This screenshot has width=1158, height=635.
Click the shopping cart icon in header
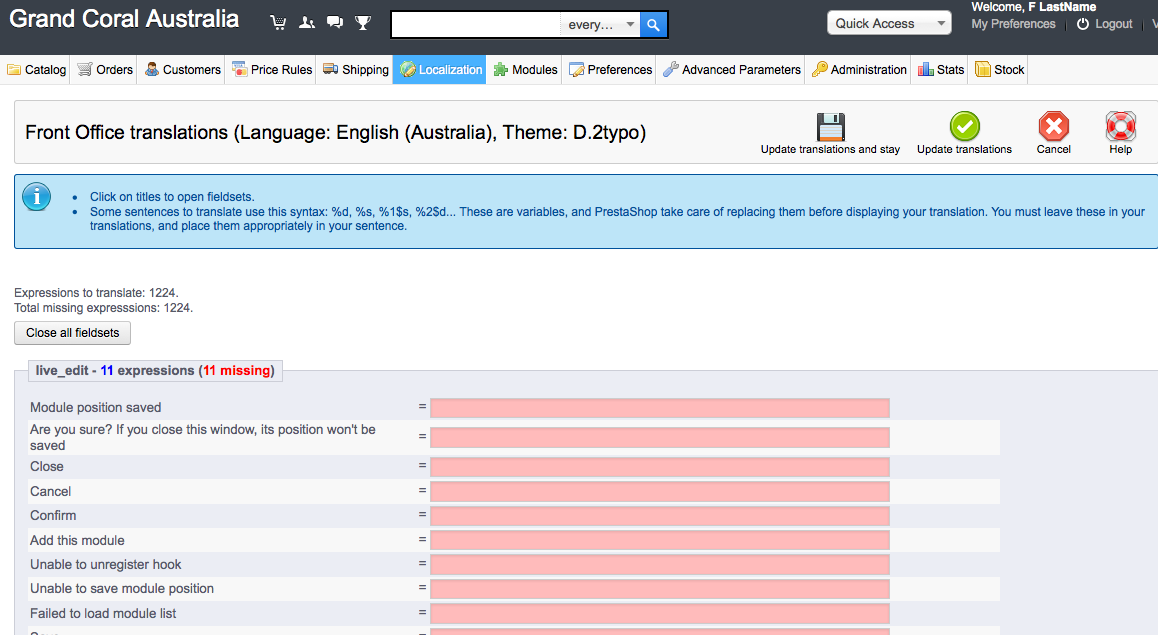click(278, 23)
